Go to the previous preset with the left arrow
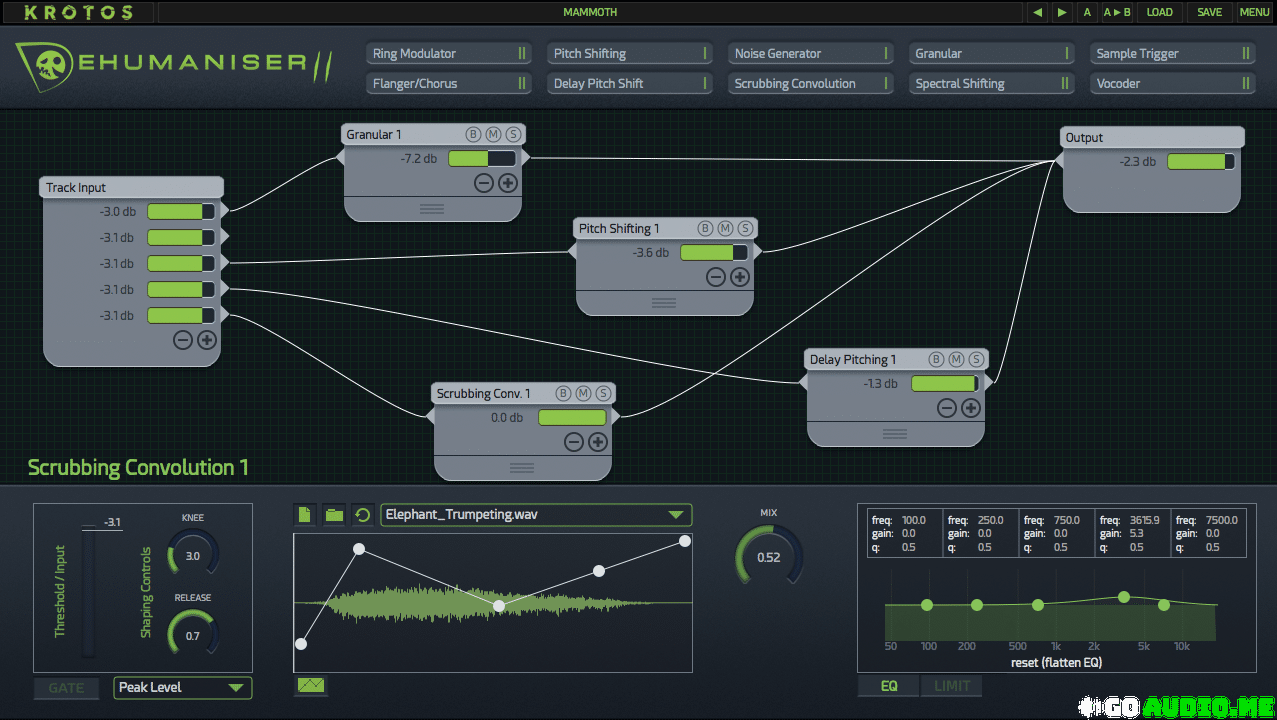The width and height of the screenshot is (1277, 720). pos(1037,12)
